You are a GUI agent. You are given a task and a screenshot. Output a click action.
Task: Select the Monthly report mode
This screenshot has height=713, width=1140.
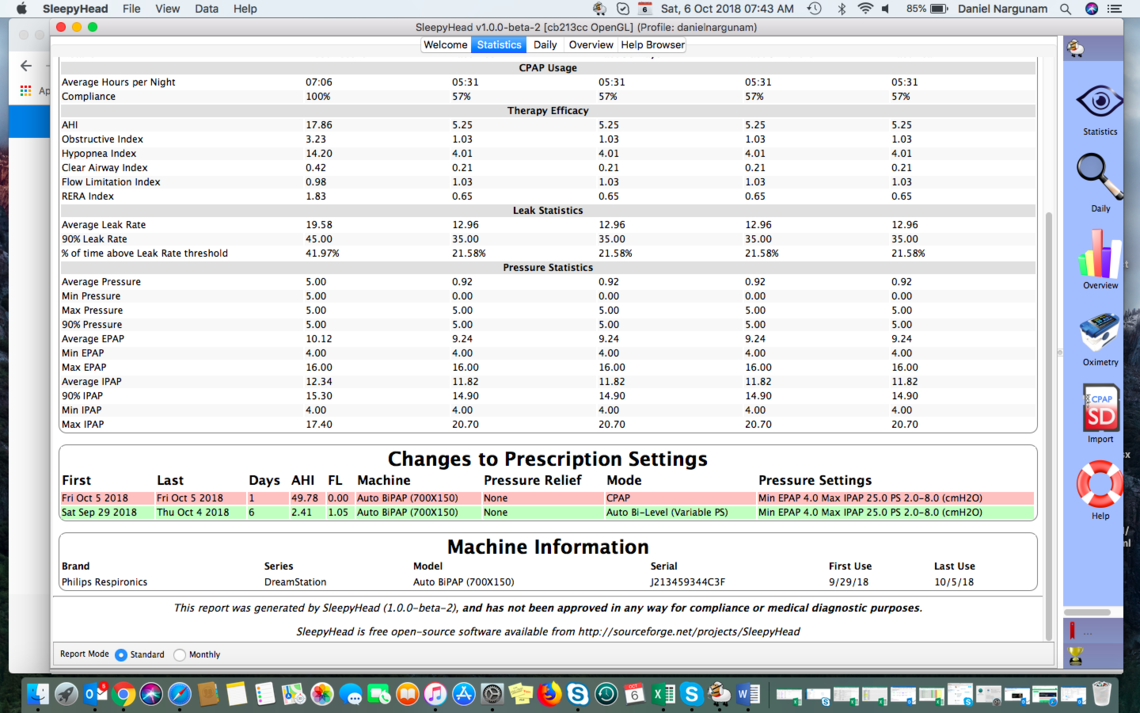click(x=180, y=655)
